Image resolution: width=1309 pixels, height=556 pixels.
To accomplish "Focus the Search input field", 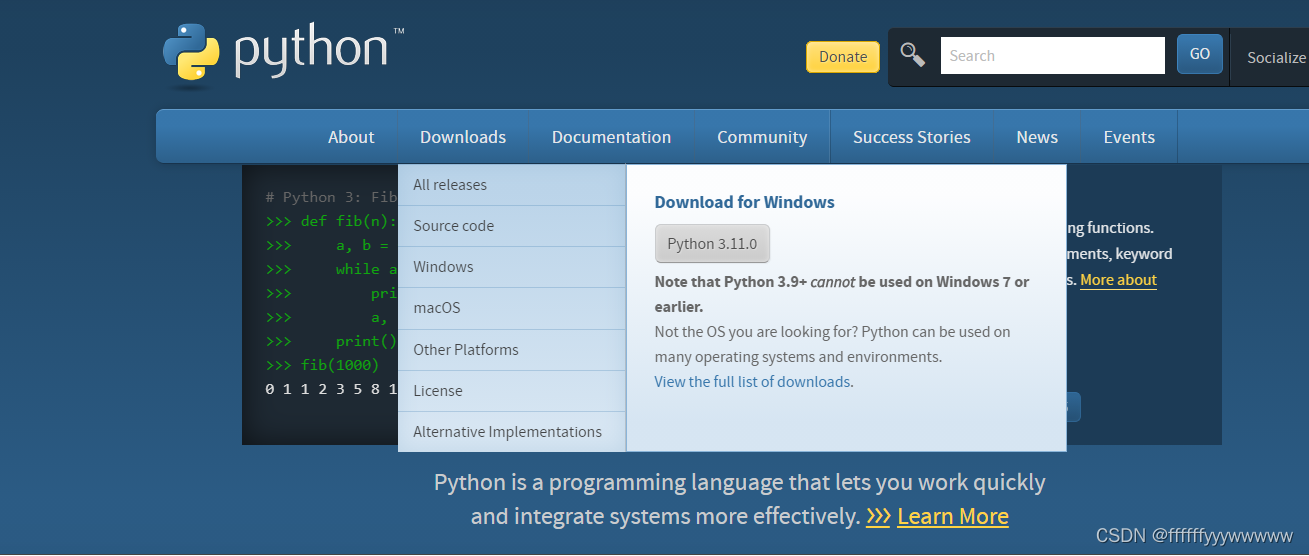I will click(1053, 56).
